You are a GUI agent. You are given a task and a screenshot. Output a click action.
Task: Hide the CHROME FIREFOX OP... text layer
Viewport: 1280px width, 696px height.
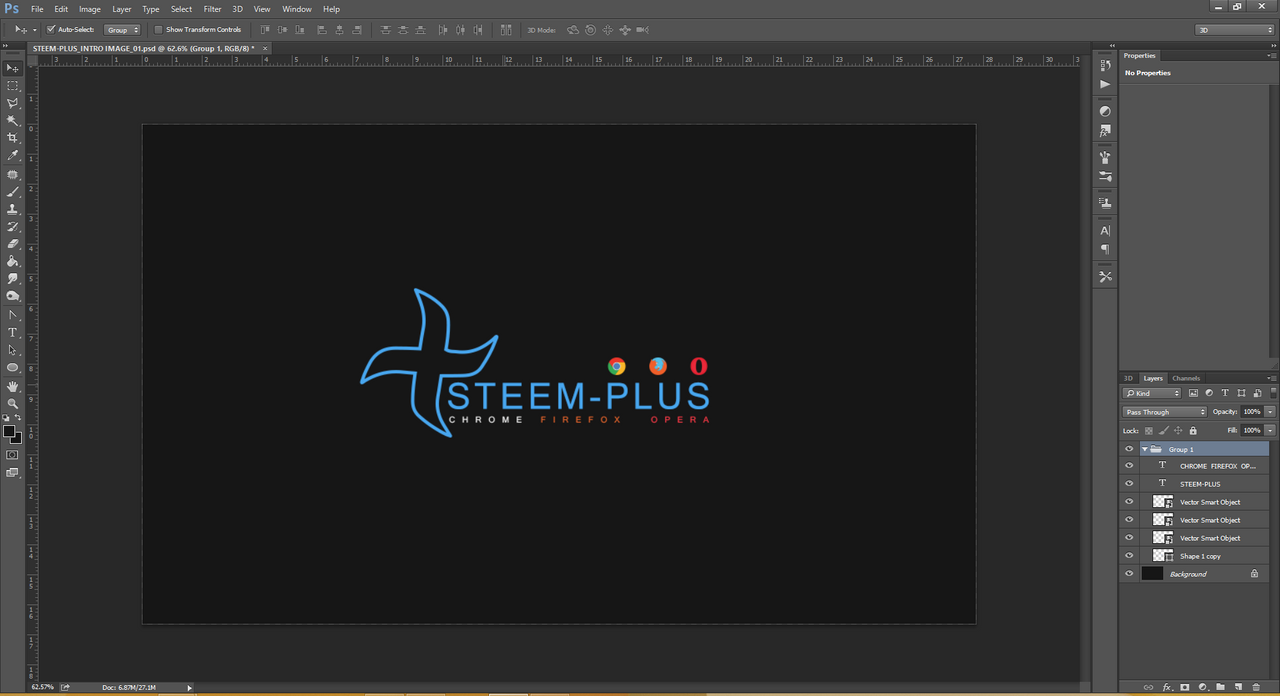click(x=1129, y=466)
